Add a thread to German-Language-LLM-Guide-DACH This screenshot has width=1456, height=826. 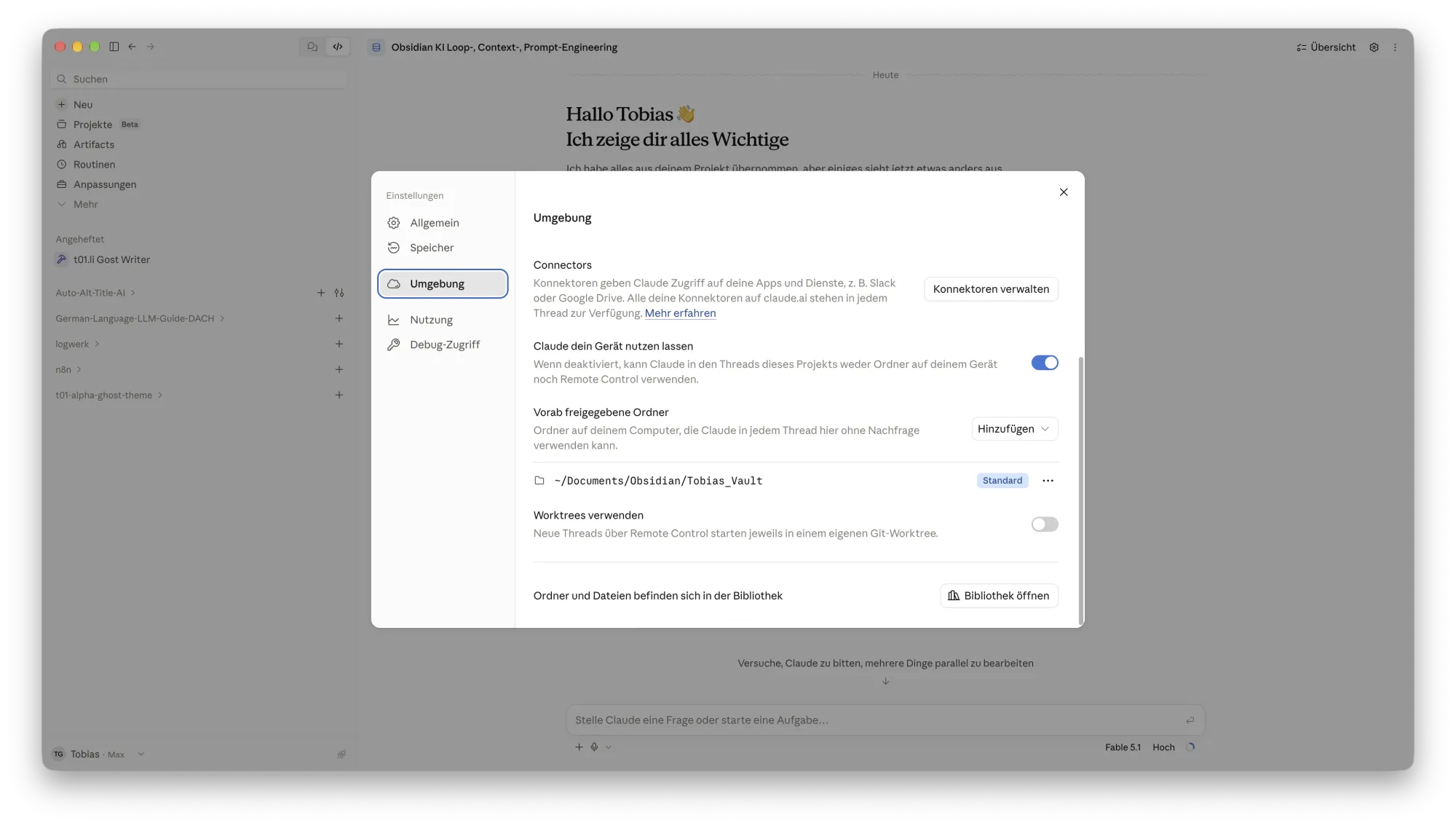[x=339, y=318]
